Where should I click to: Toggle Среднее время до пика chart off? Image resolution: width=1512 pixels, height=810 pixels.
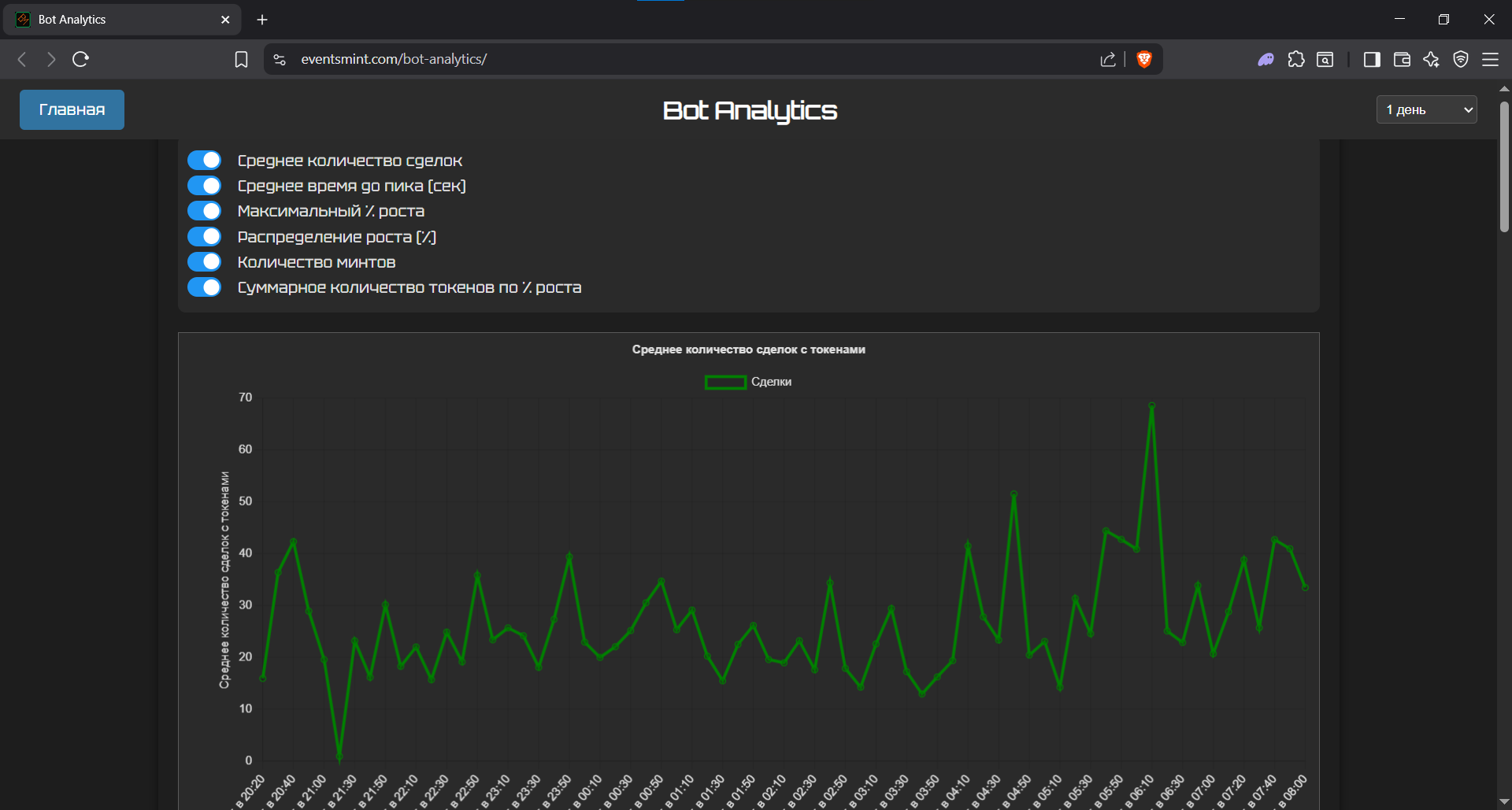pyautogui.click(x=205, y=186)
